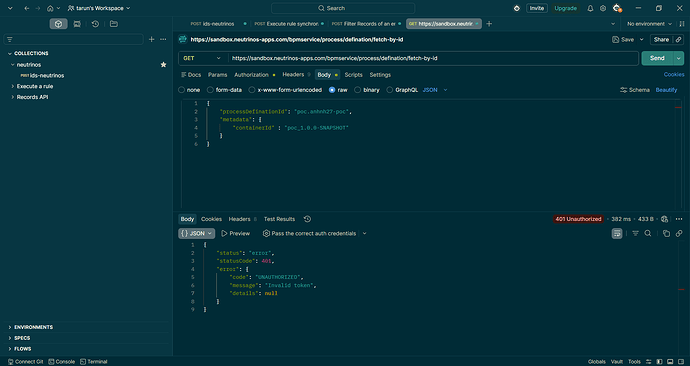The height and width of the screenshot is (366, 690).
Task: Click the Invite button
Action: click(536, 8)
